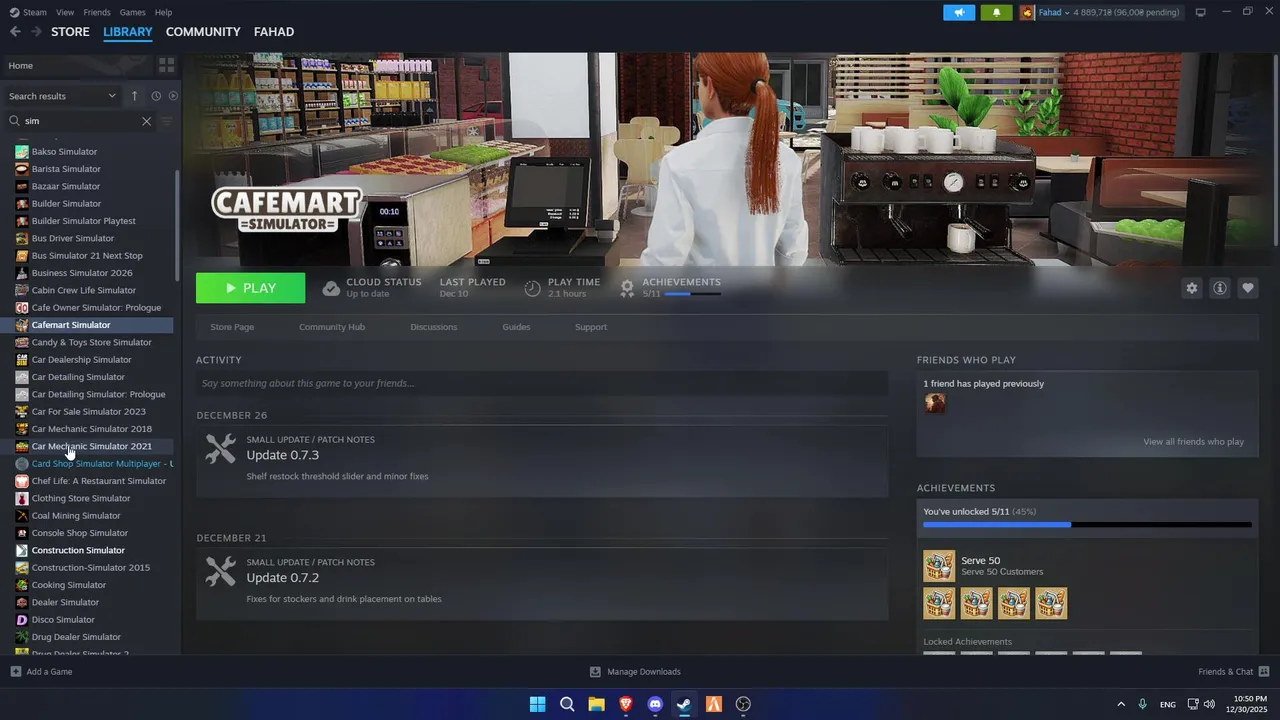Click the sort ascending arrow icon
This screenshot has height=720, width=1280.
134,96
